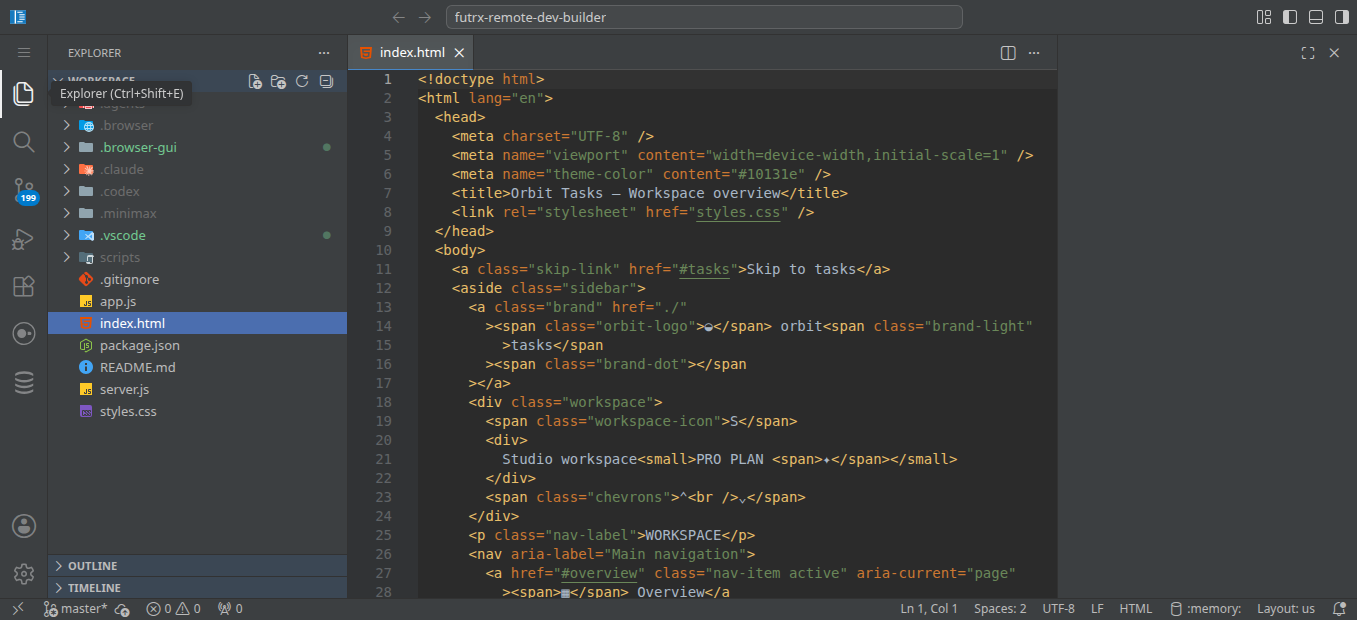Open the remote window indicator in status bar

click(18, 608)
